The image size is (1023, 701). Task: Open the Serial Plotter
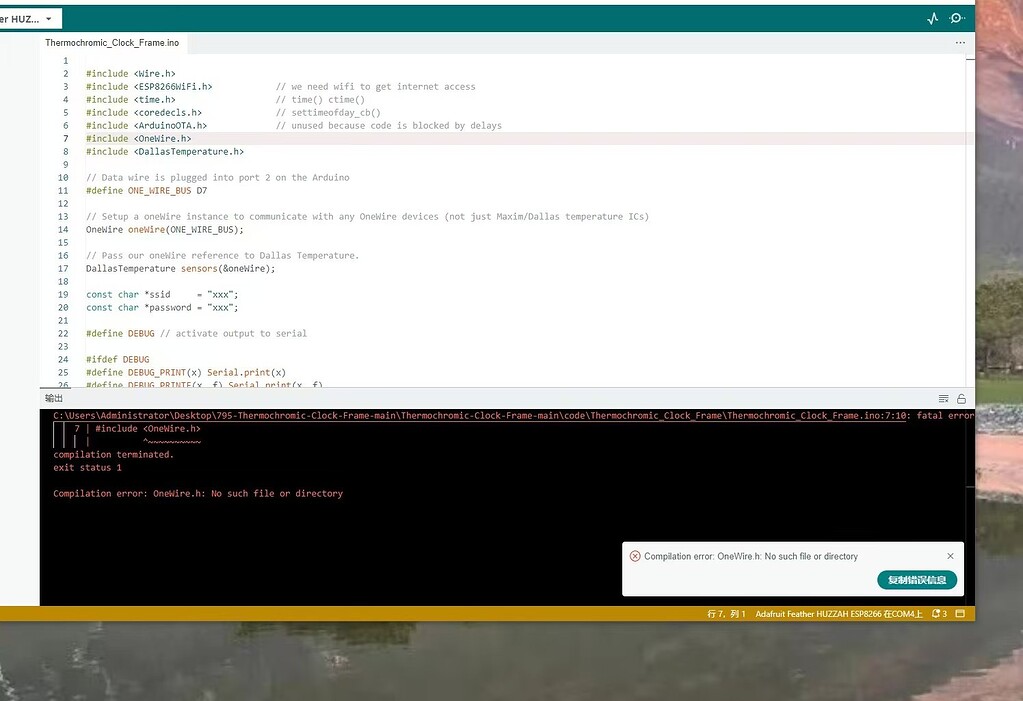932,18
